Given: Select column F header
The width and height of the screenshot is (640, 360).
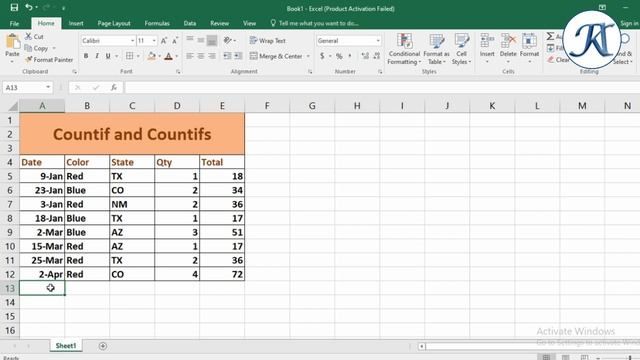Looking at the screenshot, I should [267, 106].
